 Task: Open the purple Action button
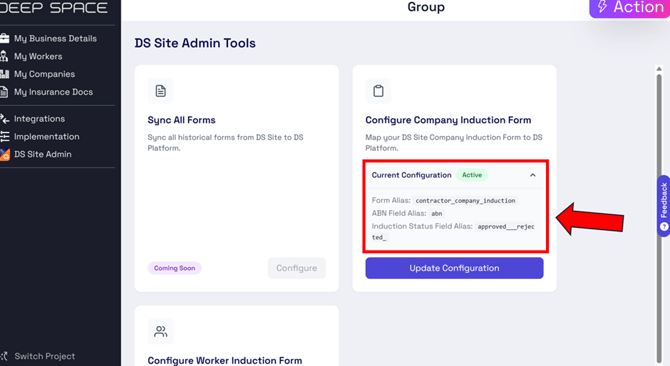coord(629,8)
